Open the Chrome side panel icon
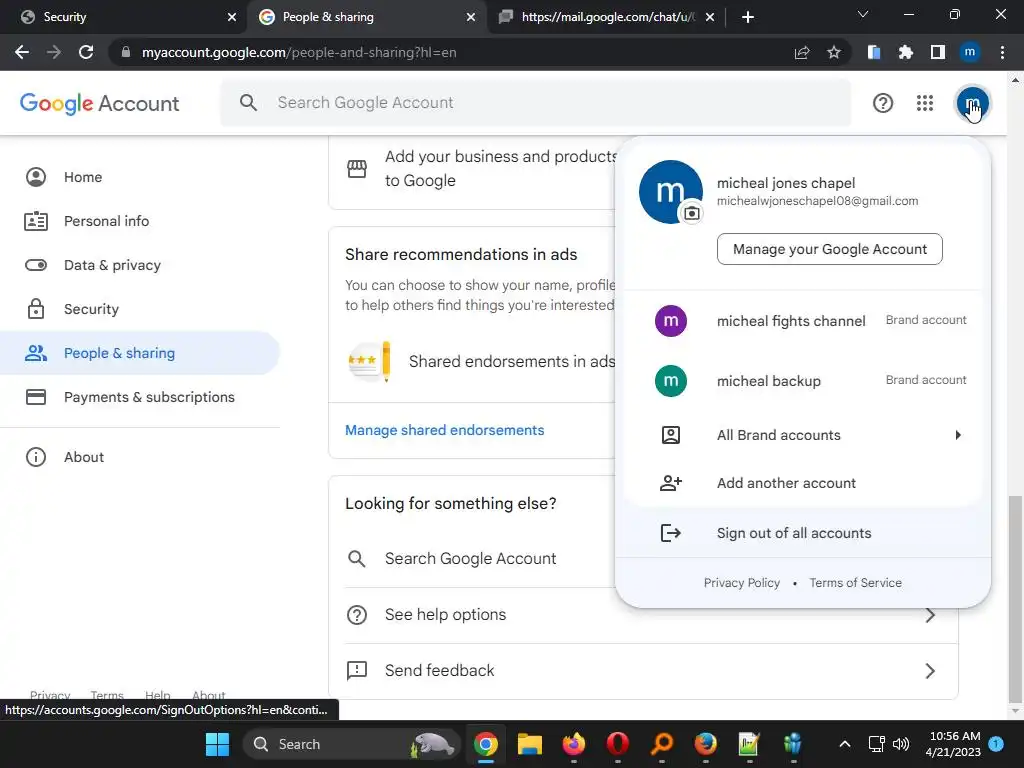1024x768 pixels. pyautogui.click(x=938, y=52)
